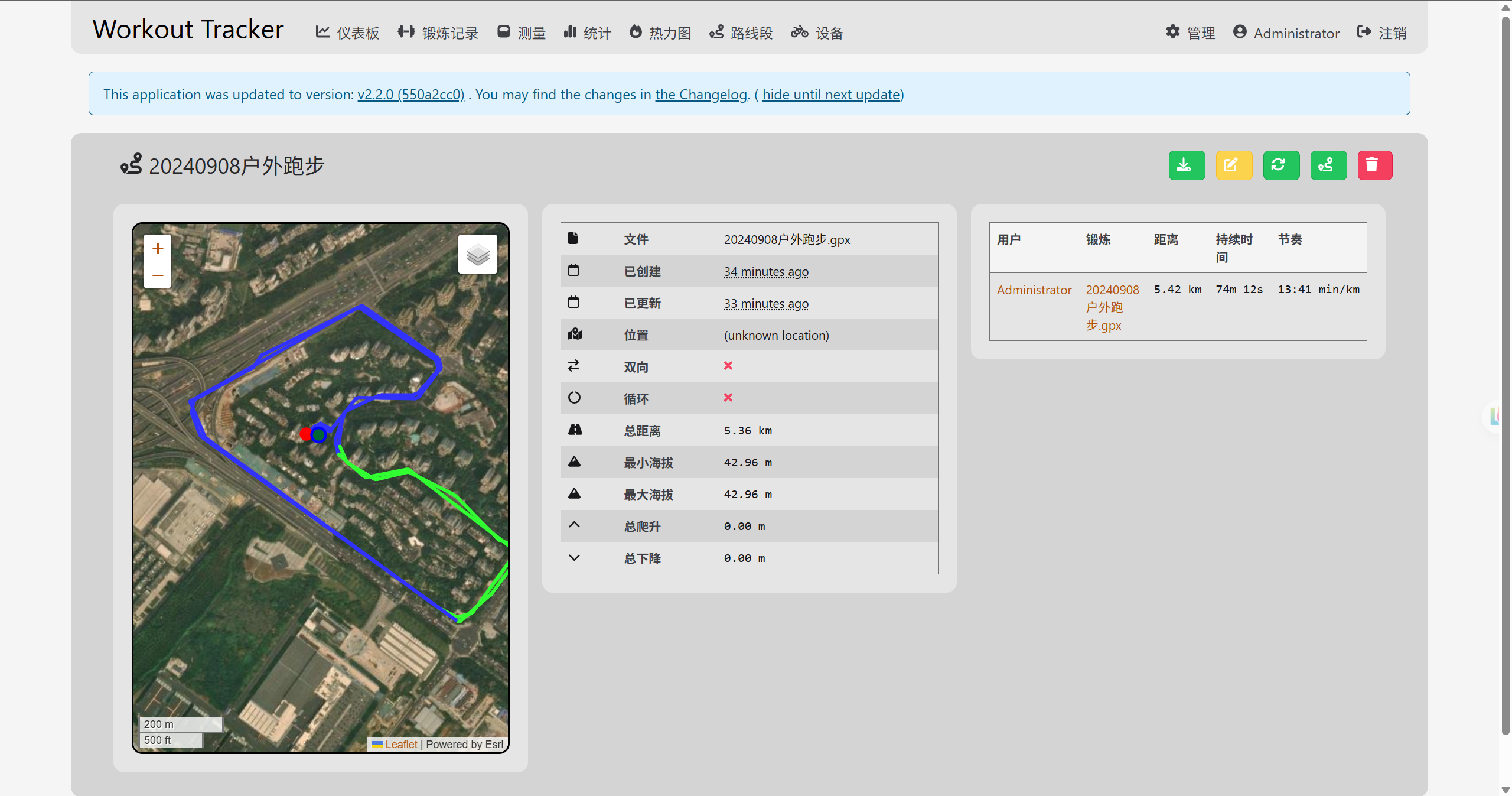
Task: Open the Changelog link
Action: click(x=701, y=95)
